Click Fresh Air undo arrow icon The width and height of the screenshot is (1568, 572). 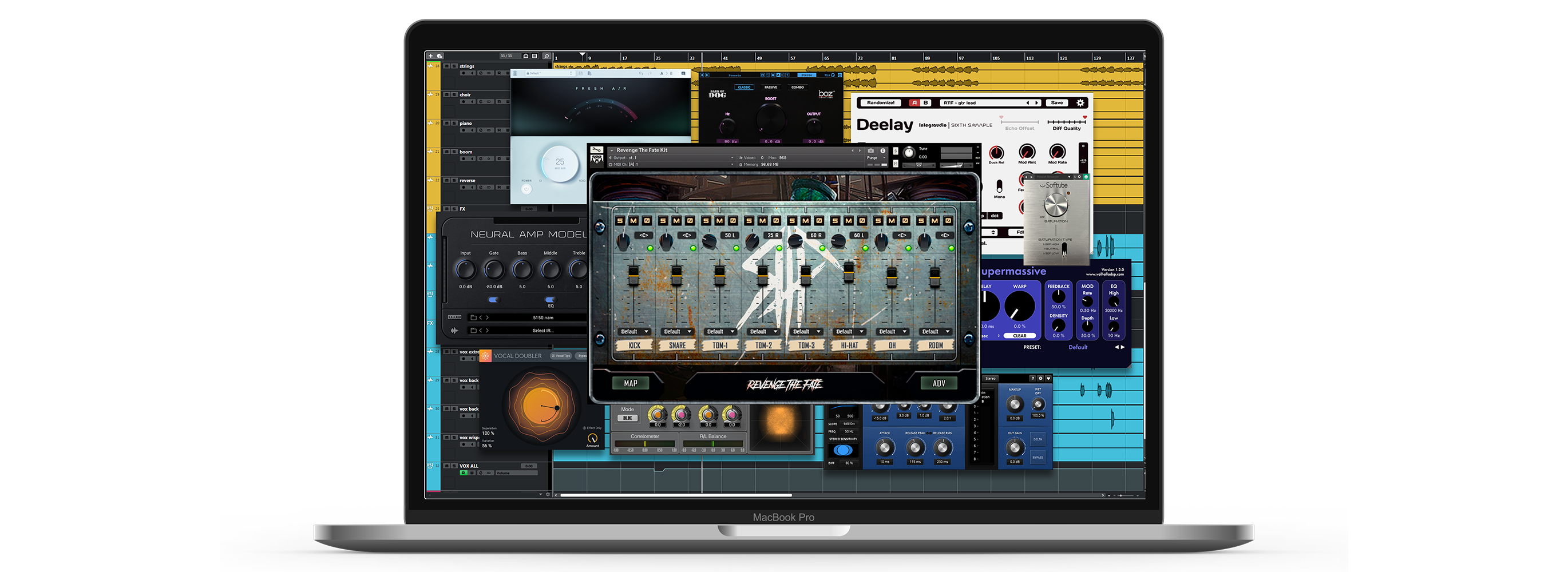[641, 73]
